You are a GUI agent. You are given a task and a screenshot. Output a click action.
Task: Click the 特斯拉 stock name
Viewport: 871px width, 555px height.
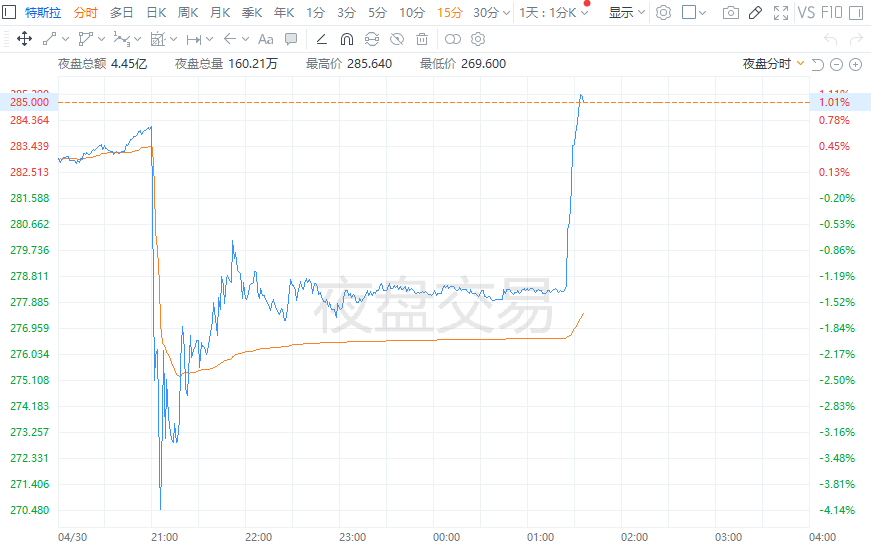(43, 12)
